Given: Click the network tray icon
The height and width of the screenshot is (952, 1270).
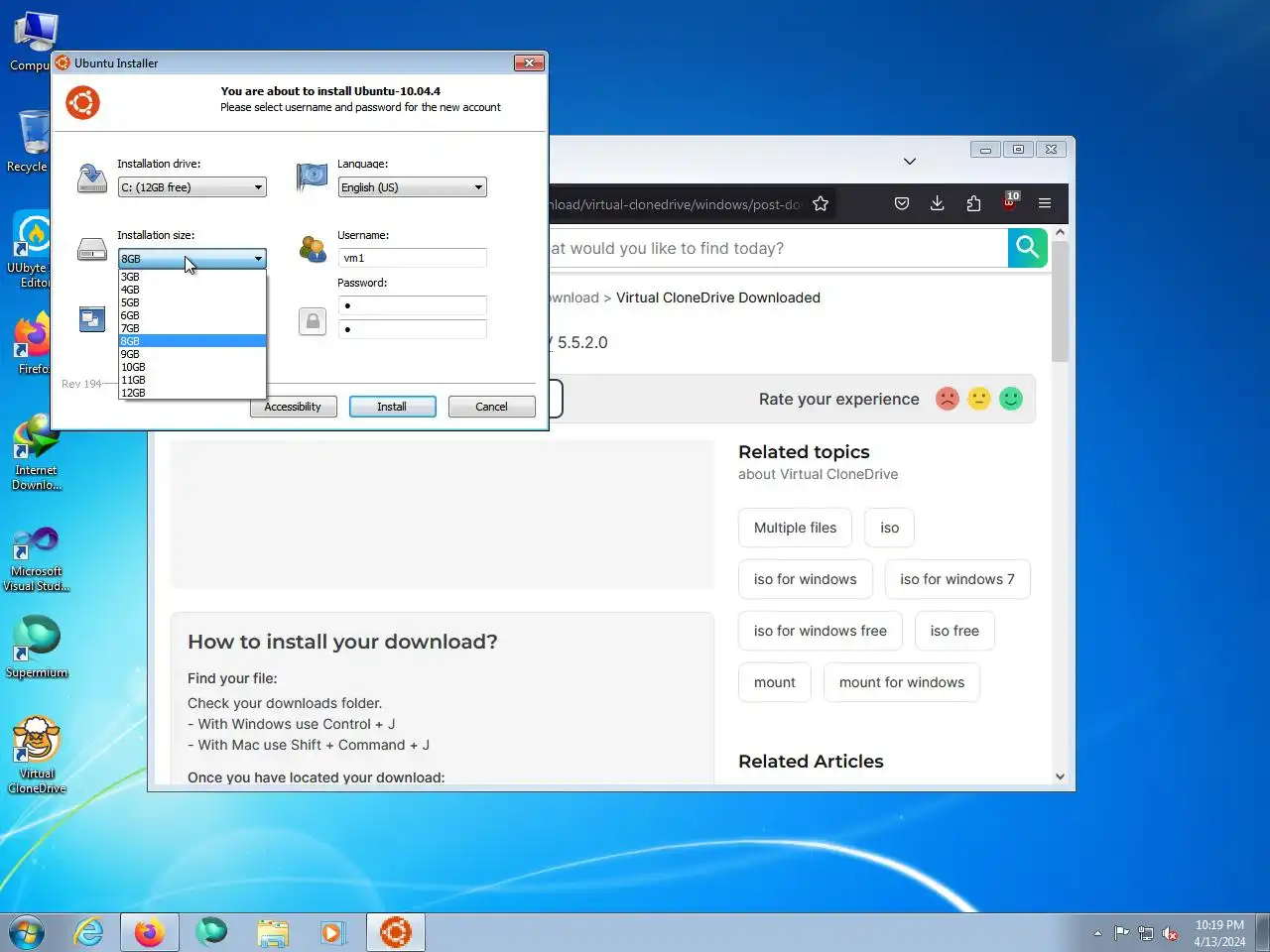Looking at the screenshot, I should pos(1146,933).
